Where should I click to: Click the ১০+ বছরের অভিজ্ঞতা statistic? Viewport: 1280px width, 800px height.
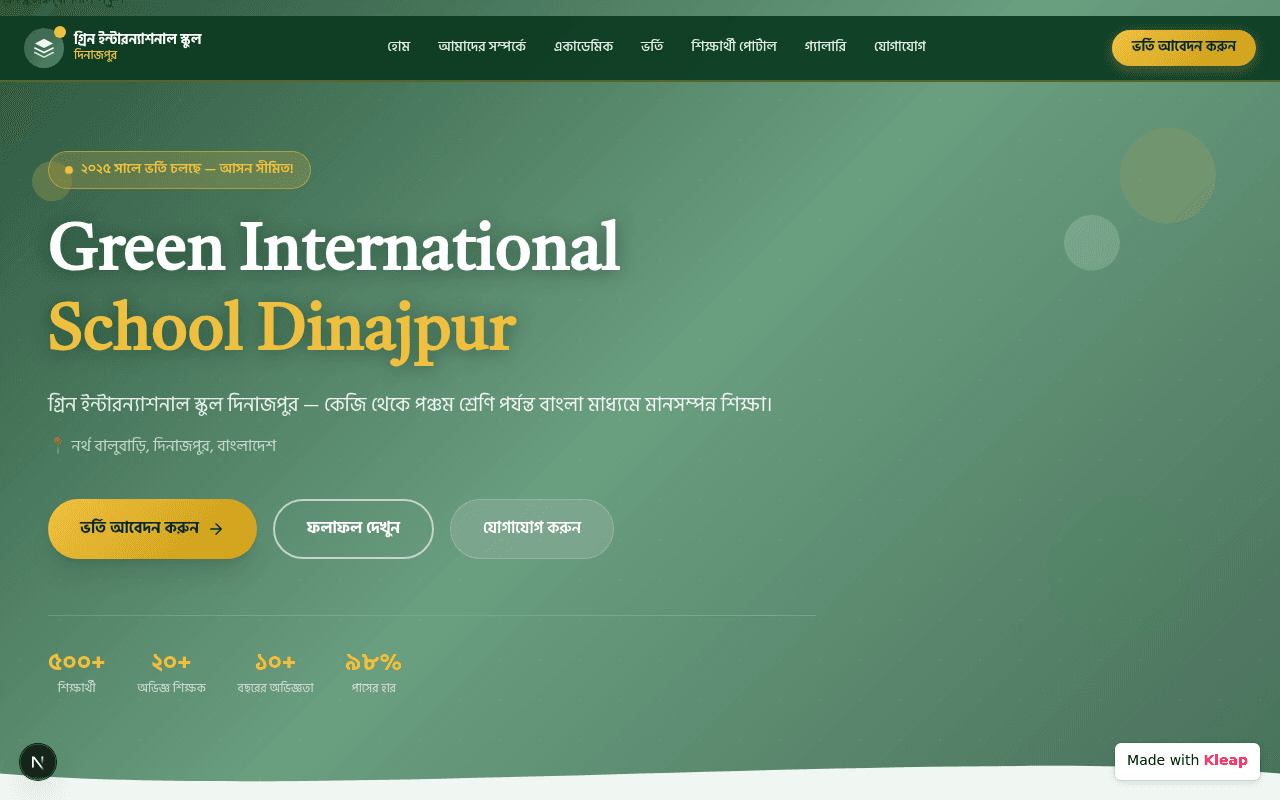tap(275, 673)
